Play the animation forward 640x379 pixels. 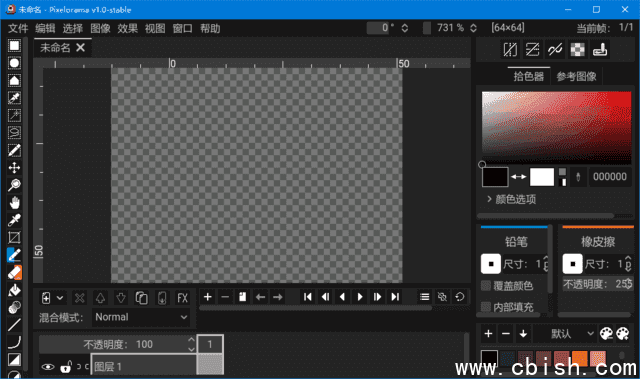(360, 297)
